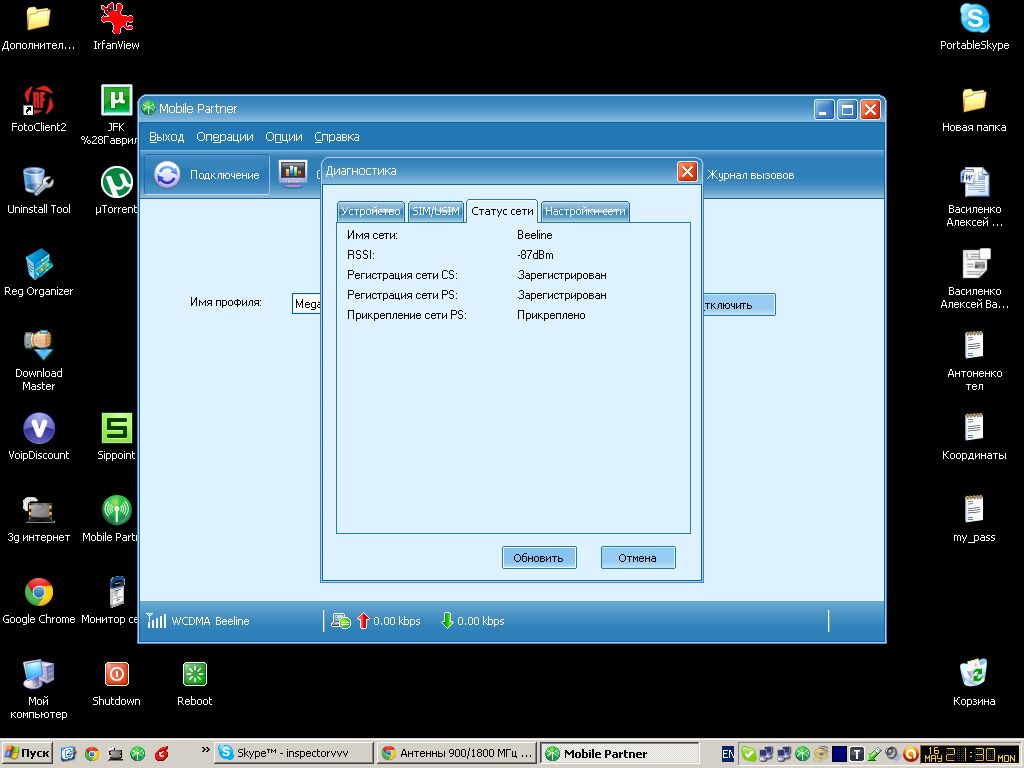Click the EN language indicator in the tray
This screenshot has width=1024, height=768.
(728, 754)
